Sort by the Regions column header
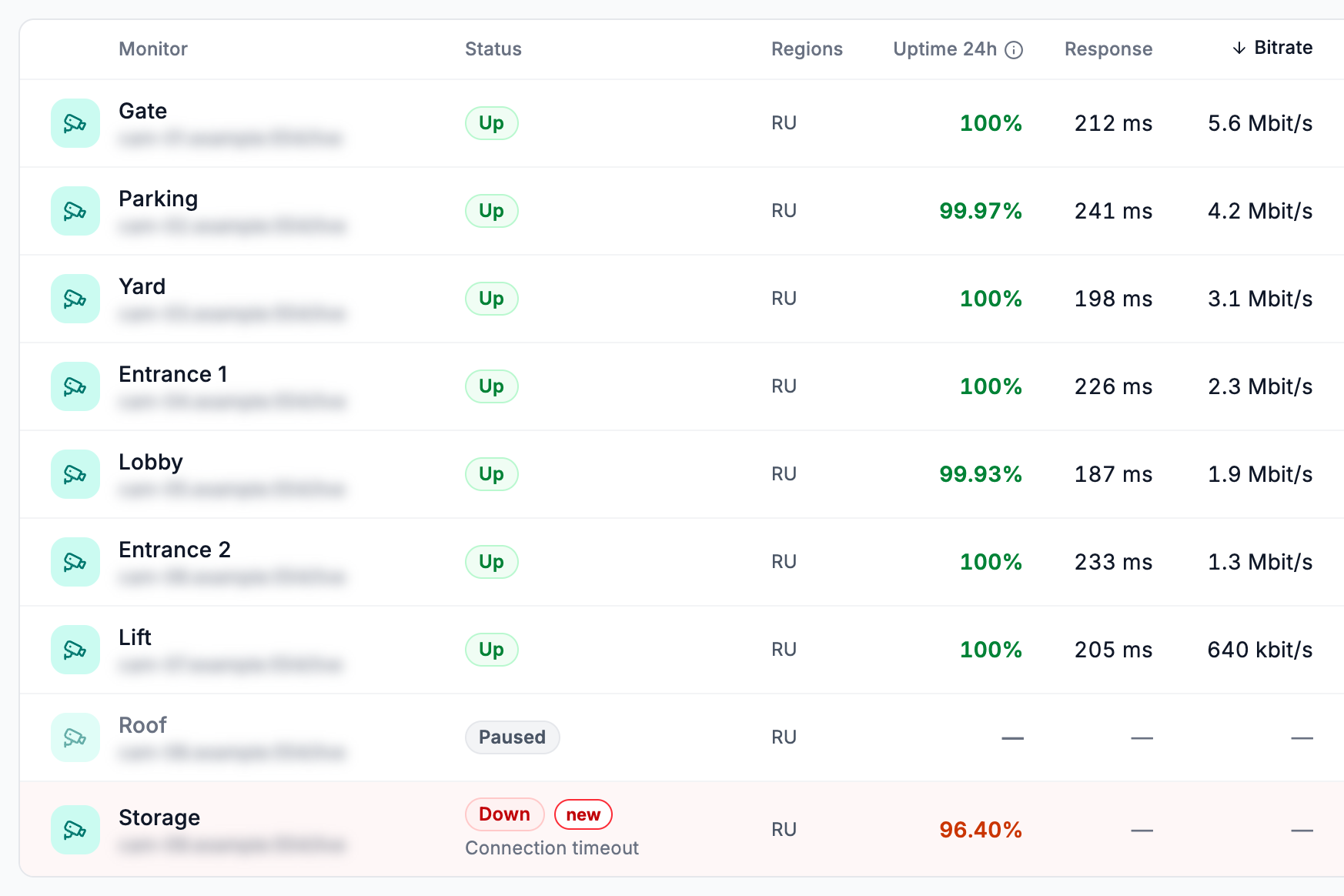The height and width of the screenshot is (896, 1344). [x=807, y=49]
